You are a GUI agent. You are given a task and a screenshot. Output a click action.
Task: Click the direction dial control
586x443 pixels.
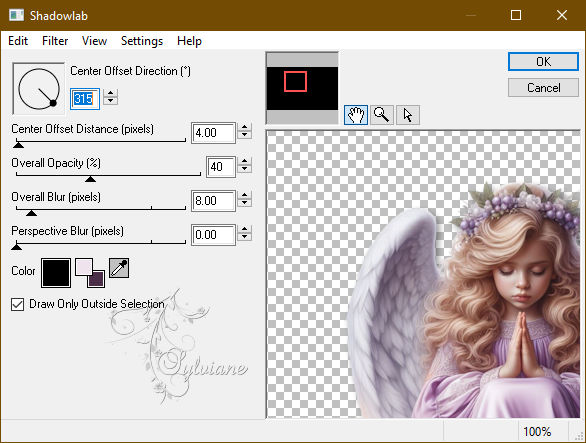tap(38, 89)
